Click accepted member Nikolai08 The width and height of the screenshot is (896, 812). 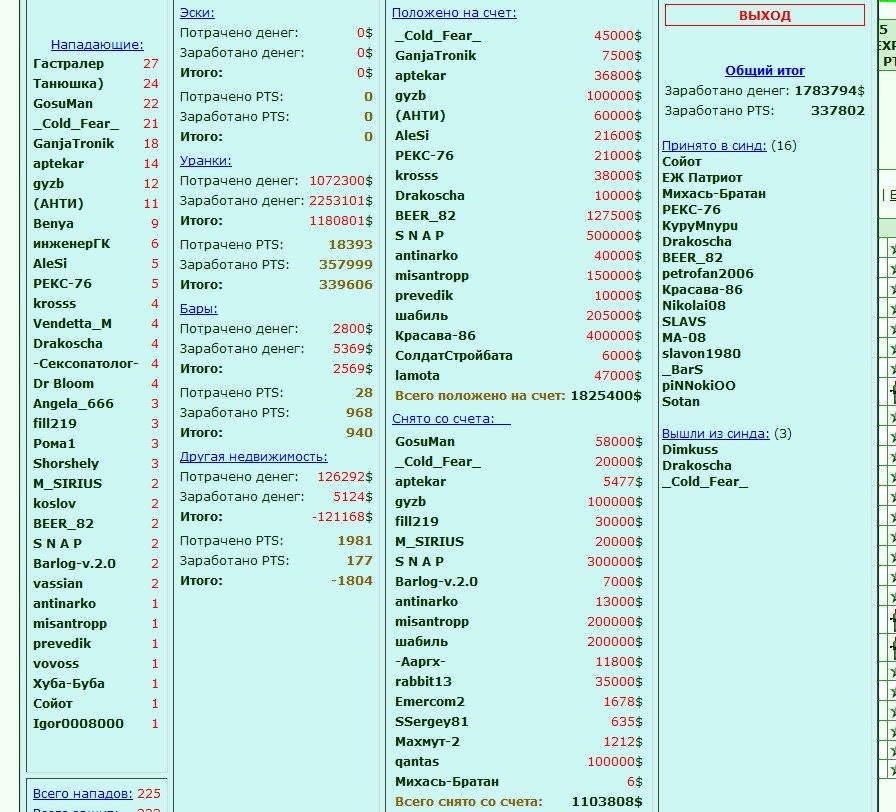tap(694, 306)
